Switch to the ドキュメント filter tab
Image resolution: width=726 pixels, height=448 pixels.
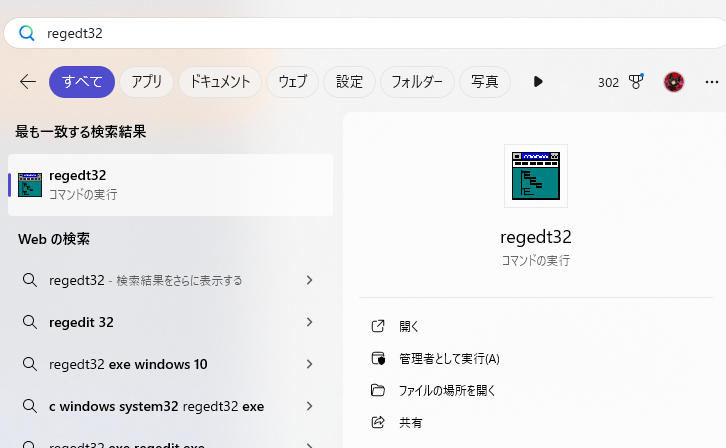coord(220,82)
